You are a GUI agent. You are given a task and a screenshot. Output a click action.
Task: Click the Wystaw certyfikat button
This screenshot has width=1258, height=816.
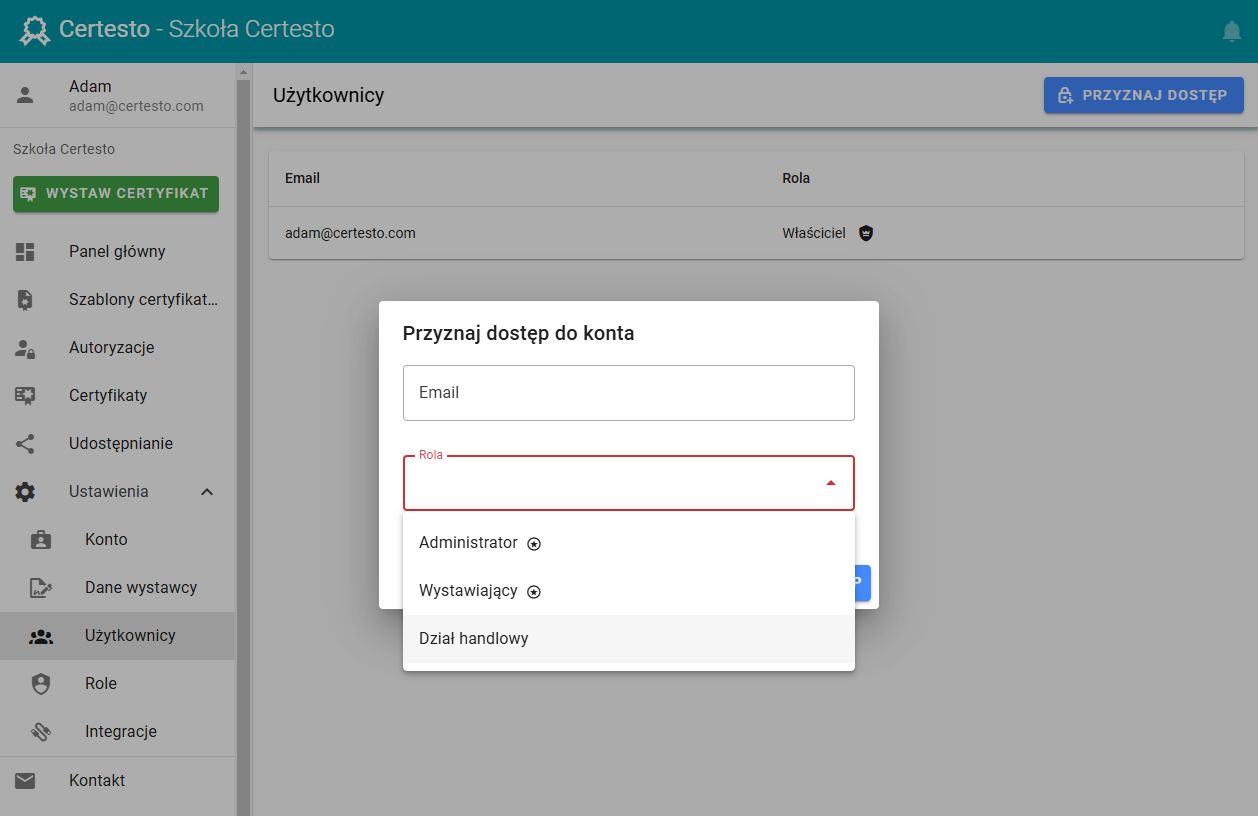click(x=116, y=194)
